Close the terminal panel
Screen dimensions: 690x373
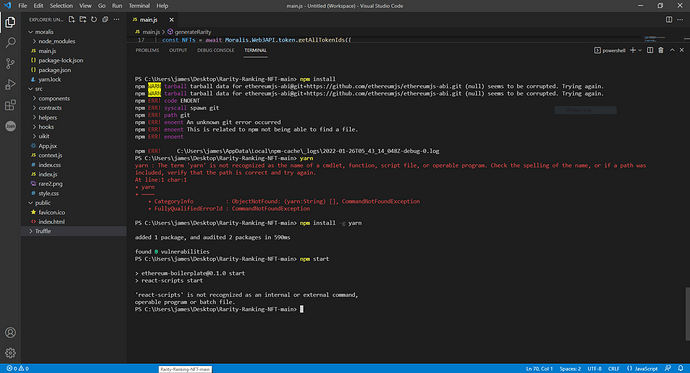[x=682, y=51]
